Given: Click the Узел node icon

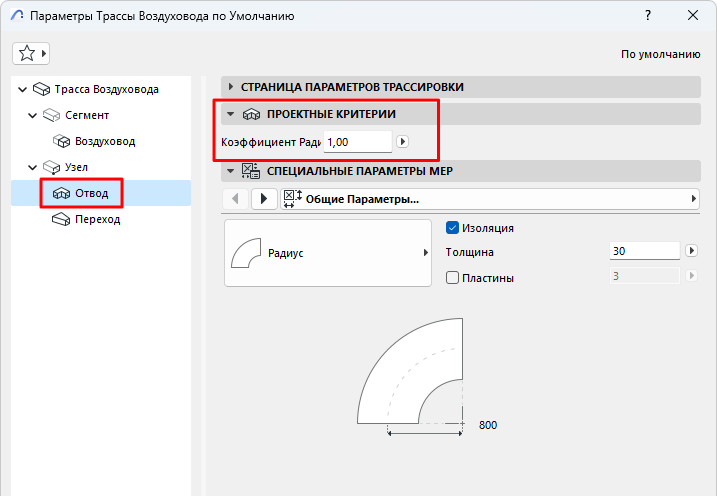Looking at the screenshot, I should click(52, 167).
